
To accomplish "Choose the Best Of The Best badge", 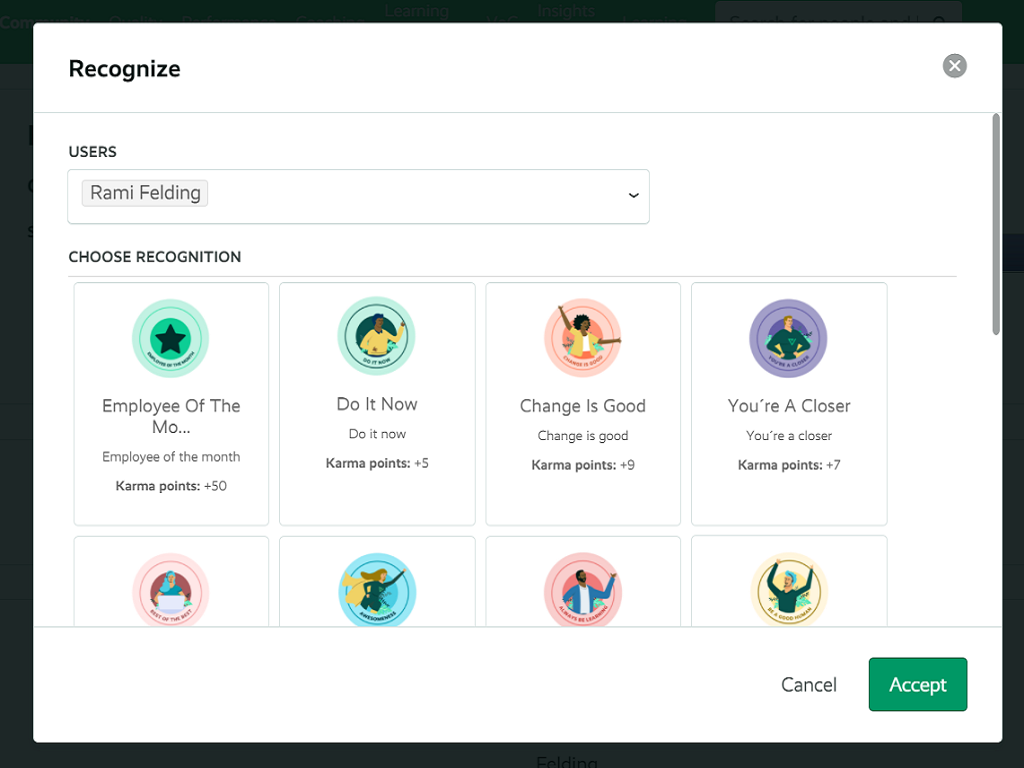I will 171,592.
